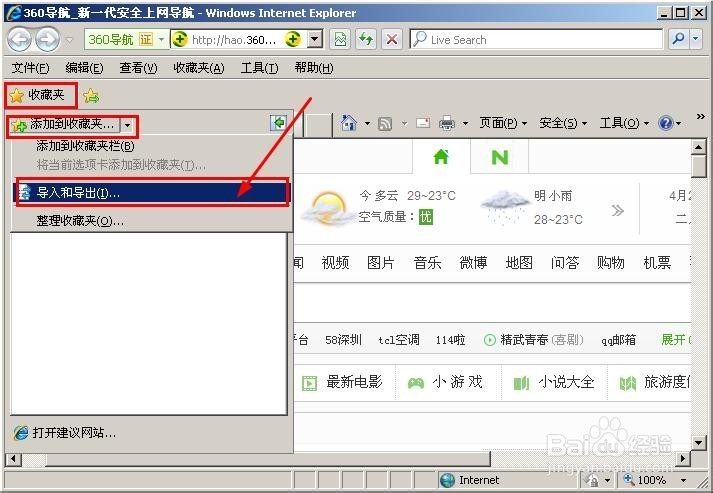
Task: Click the browser Back arrow button
Action: coord(19,40)
